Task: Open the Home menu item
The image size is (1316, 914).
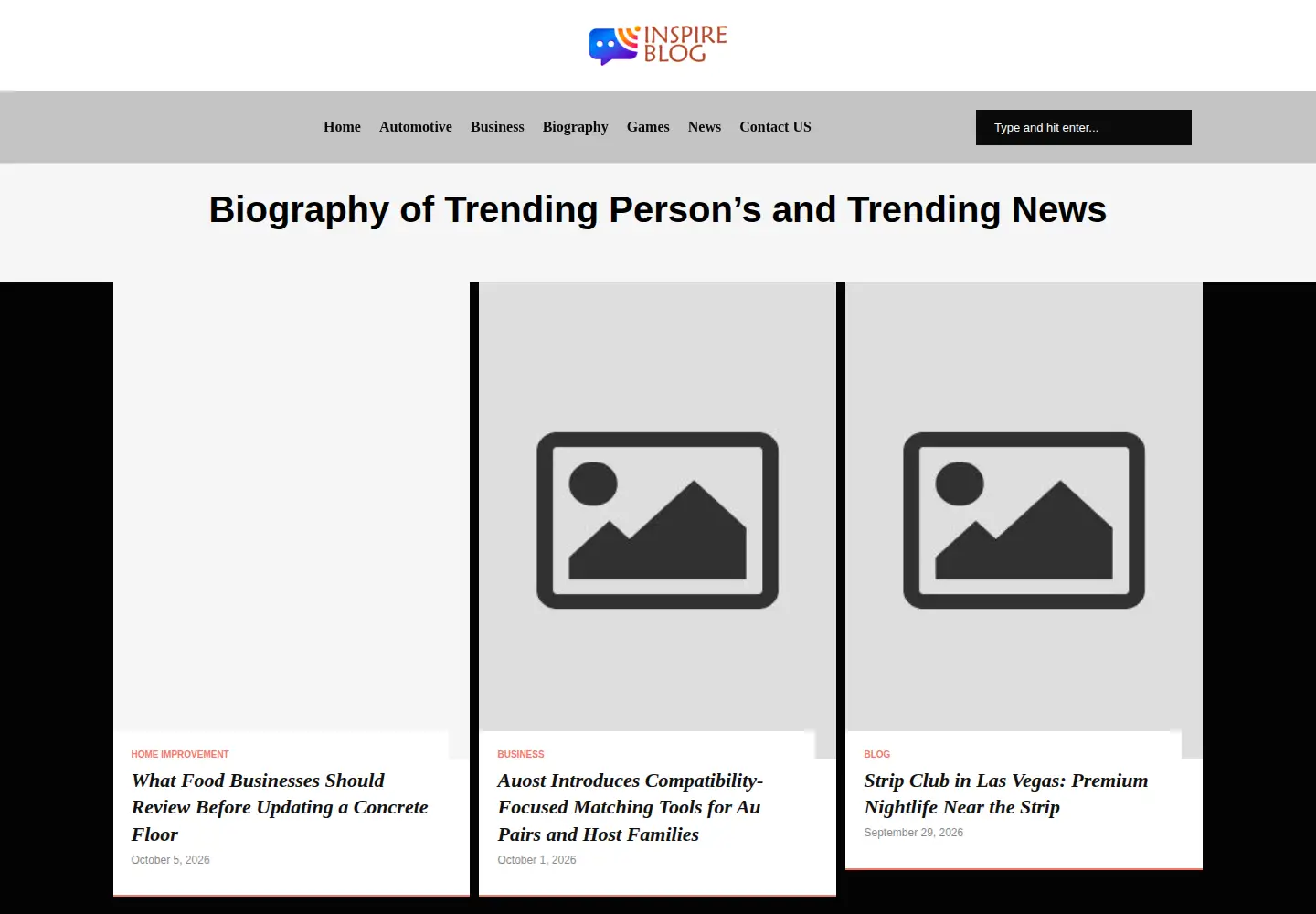Action: pyautogui.click(x=342, y=127)
